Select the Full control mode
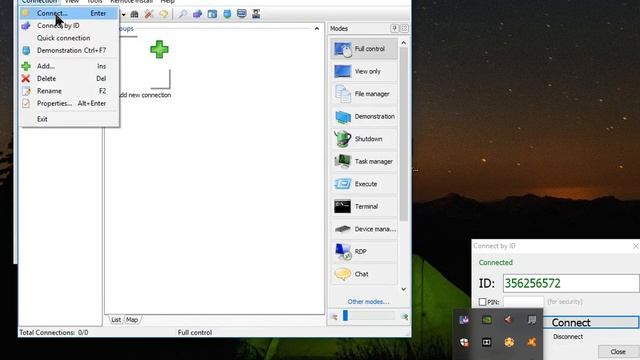Viewport: 640px width, 360px height. 364,49
